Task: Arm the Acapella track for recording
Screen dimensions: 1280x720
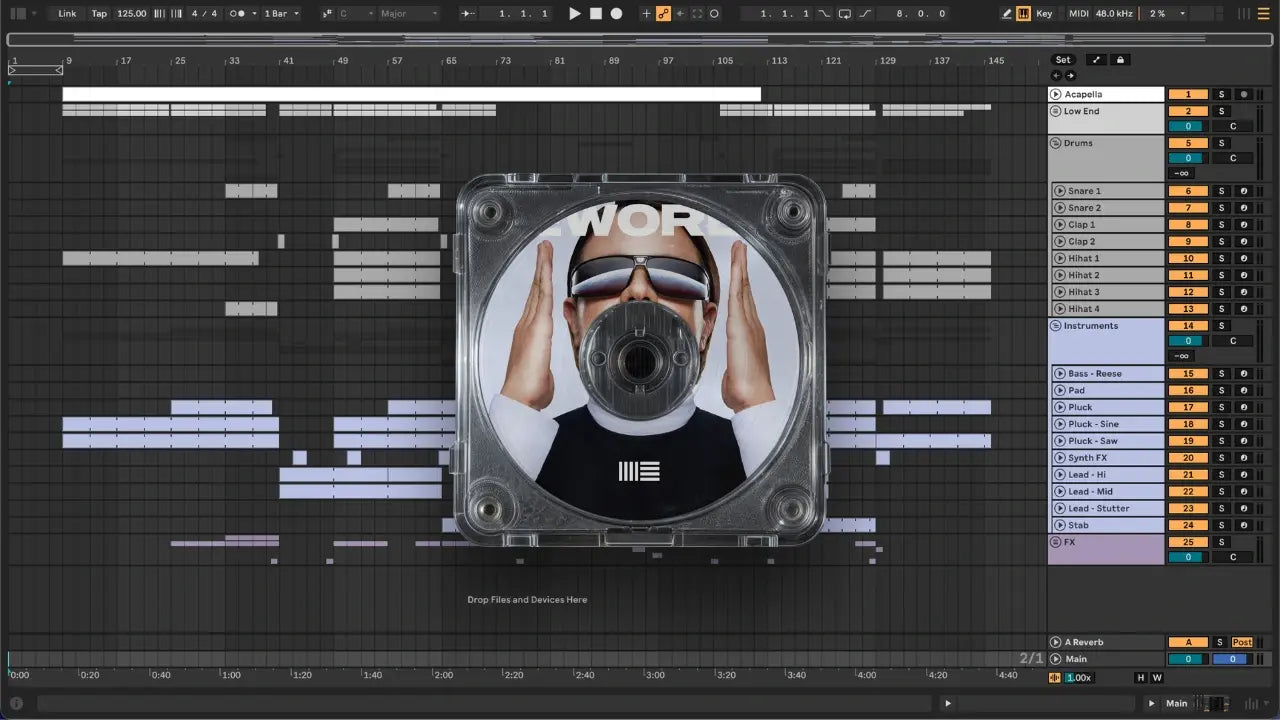Action: tap(1244, 94)
